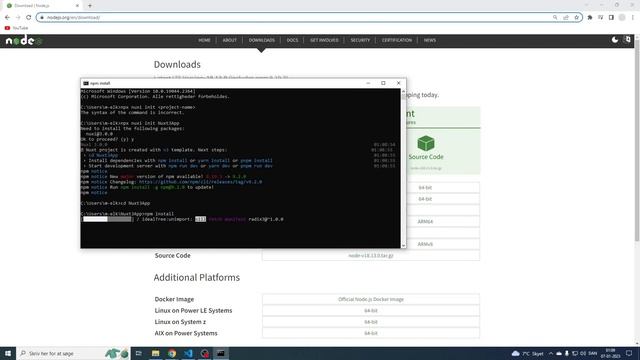This screenshot has height=360, width=640.
Task: Select the Command Prompt taskbar icon
Action: [x=221, y=353]
